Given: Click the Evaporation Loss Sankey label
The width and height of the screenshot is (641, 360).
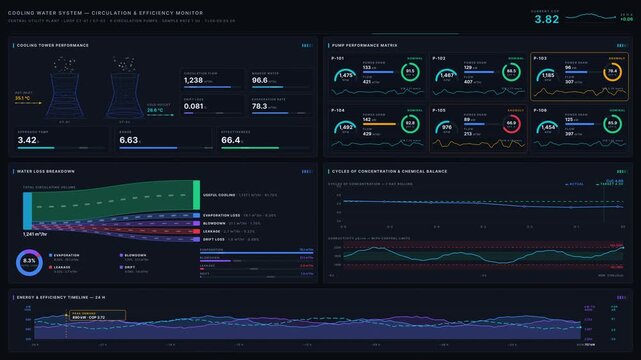Looking at the screenshot, I should point(222,215).
